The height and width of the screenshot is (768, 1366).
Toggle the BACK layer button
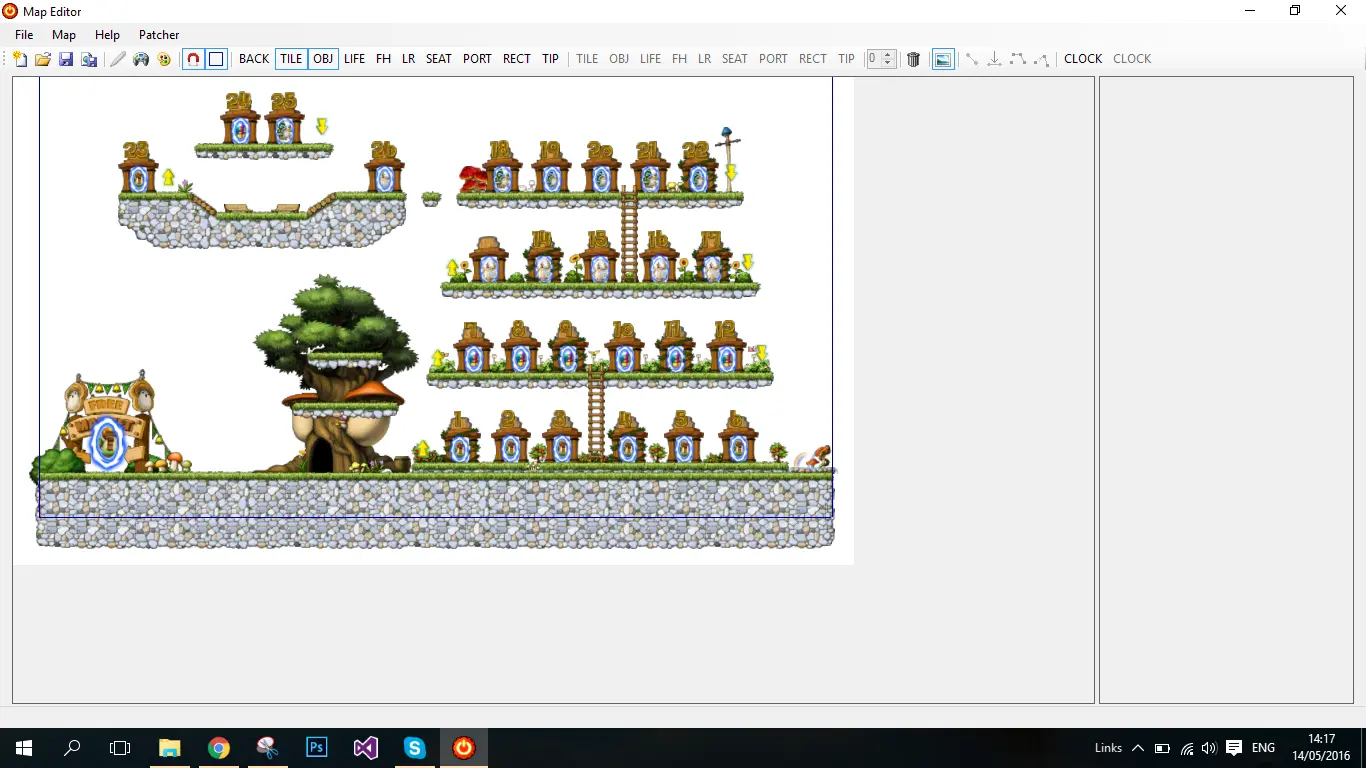(x=254, y=59)
